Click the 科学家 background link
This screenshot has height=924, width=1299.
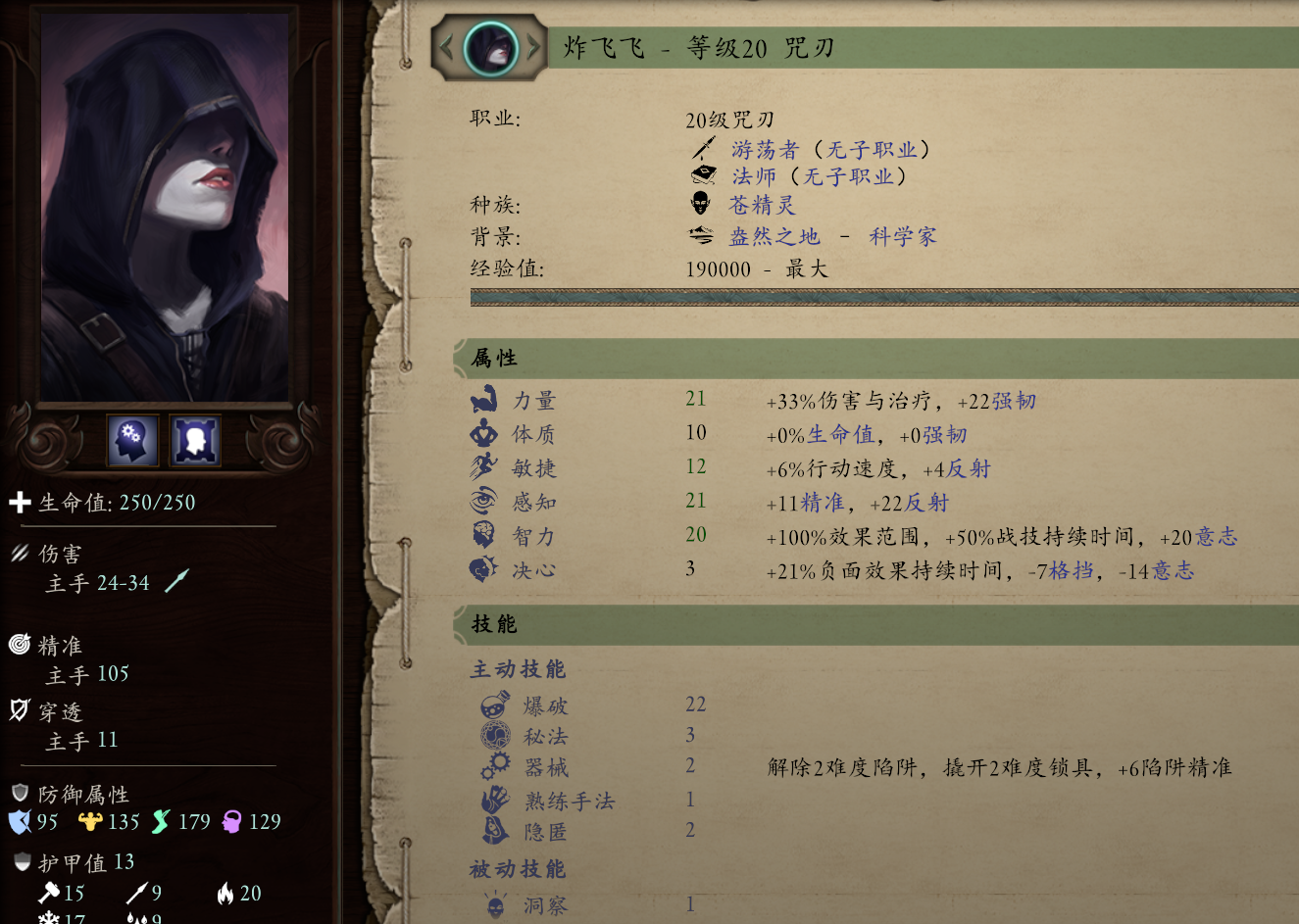[x=903, y=236]
